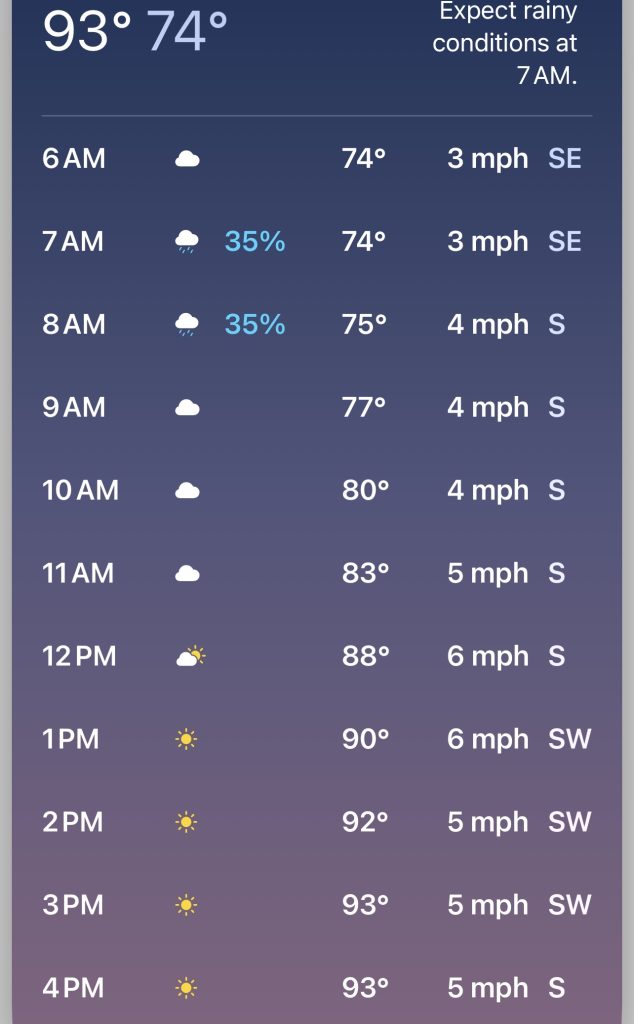Select the 4 PM hourly row label
Image resolution: width=634 pixels, height=1024 pixels.
click(73, 988)
